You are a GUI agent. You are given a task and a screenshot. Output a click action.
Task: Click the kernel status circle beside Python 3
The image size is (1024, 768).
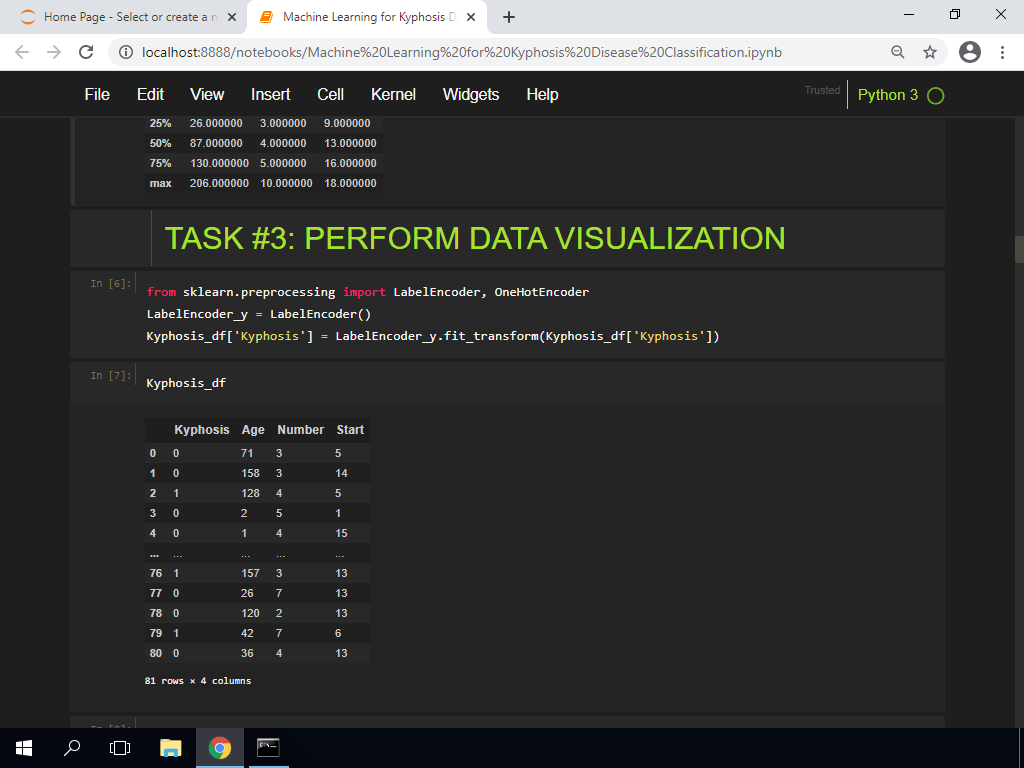[934, 94]
